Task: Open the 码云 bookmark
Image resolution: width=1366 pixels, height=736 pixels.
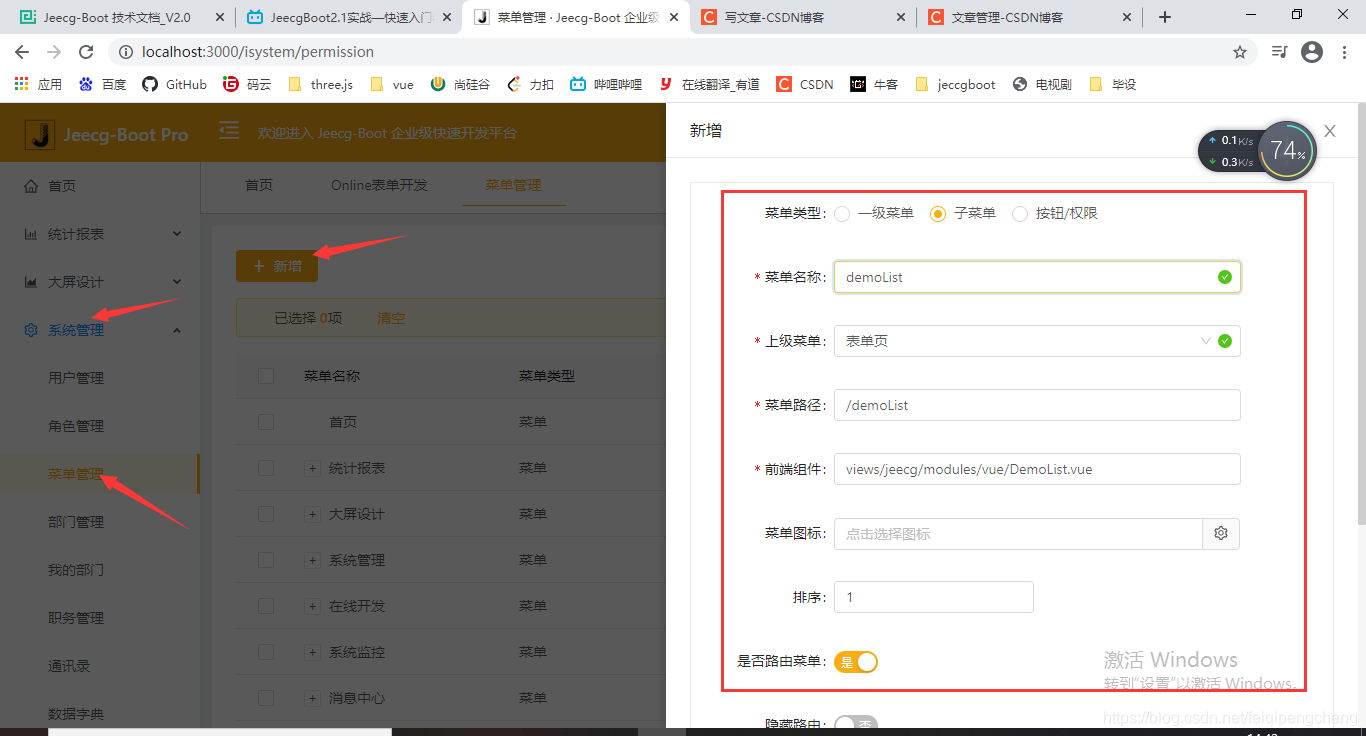Action: 247,84
